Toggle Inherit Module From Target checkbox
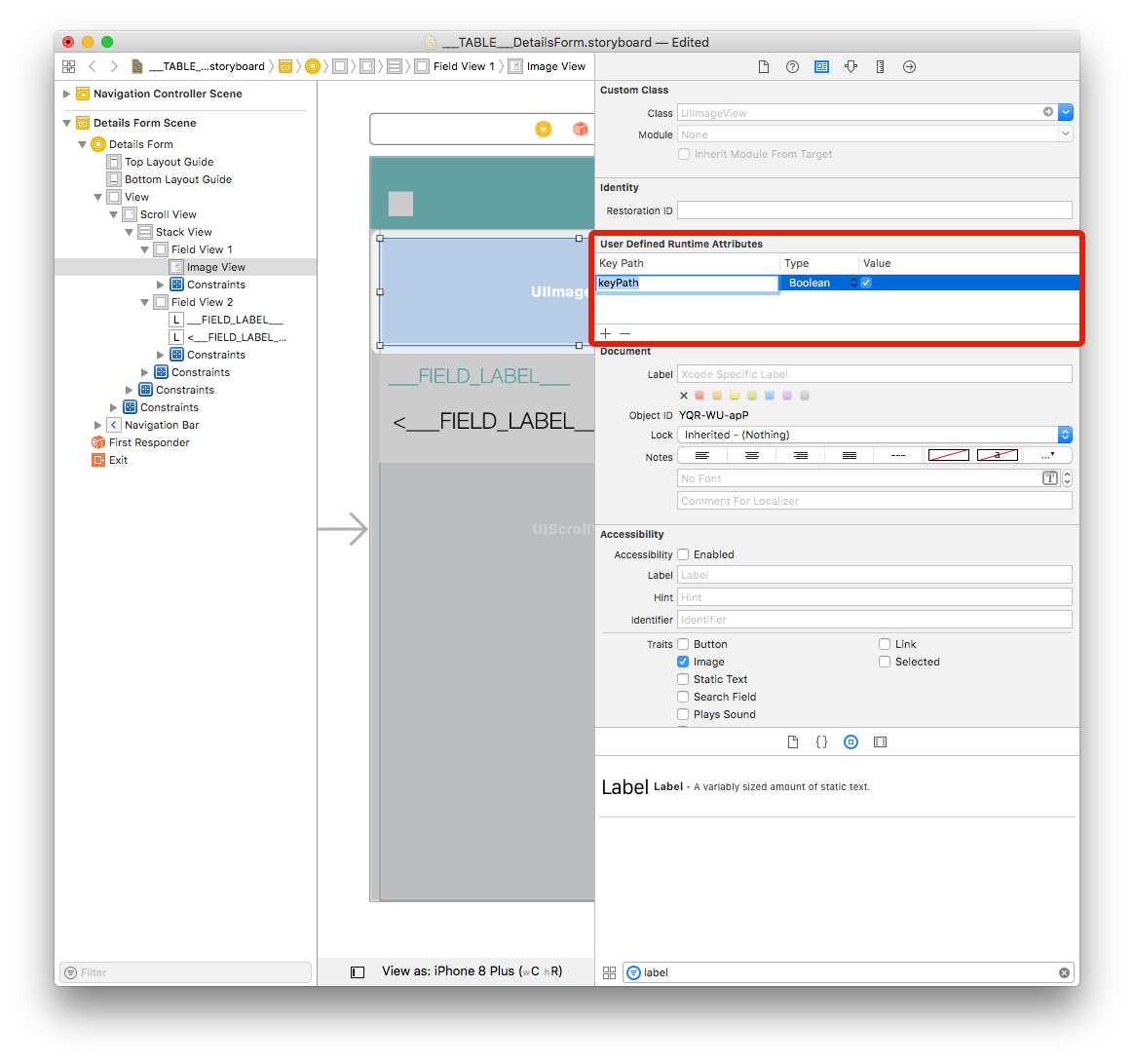The height and width of the screenshot is (1064, 1134). (684, 154)
